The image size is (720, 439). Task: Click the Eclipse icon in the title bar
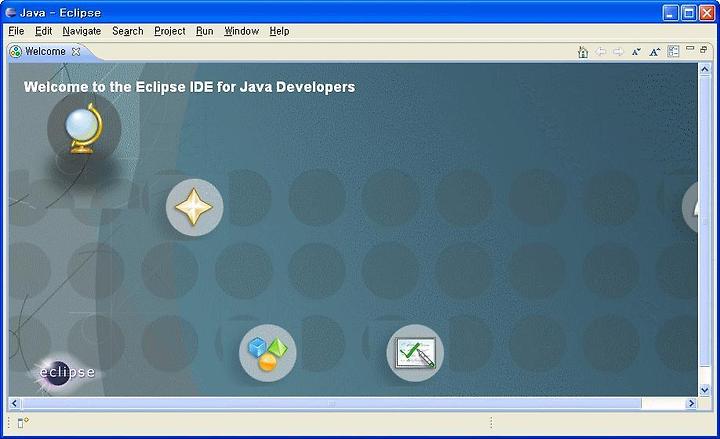[x=11, y=12]
